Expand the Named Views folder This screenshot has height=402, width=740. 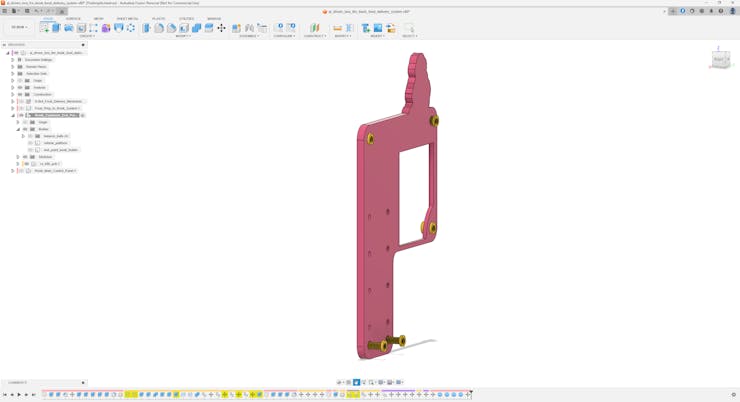tap(13, 67)
